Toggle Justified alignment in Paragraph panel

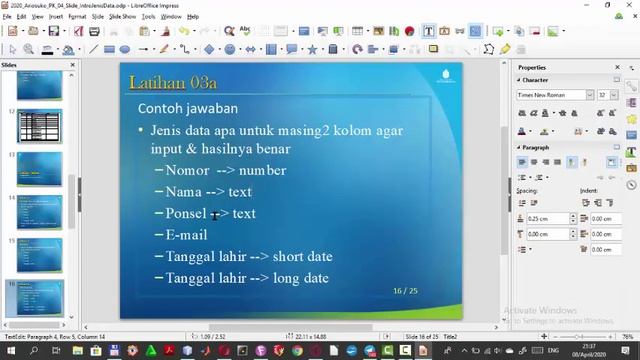pos(558,162)
